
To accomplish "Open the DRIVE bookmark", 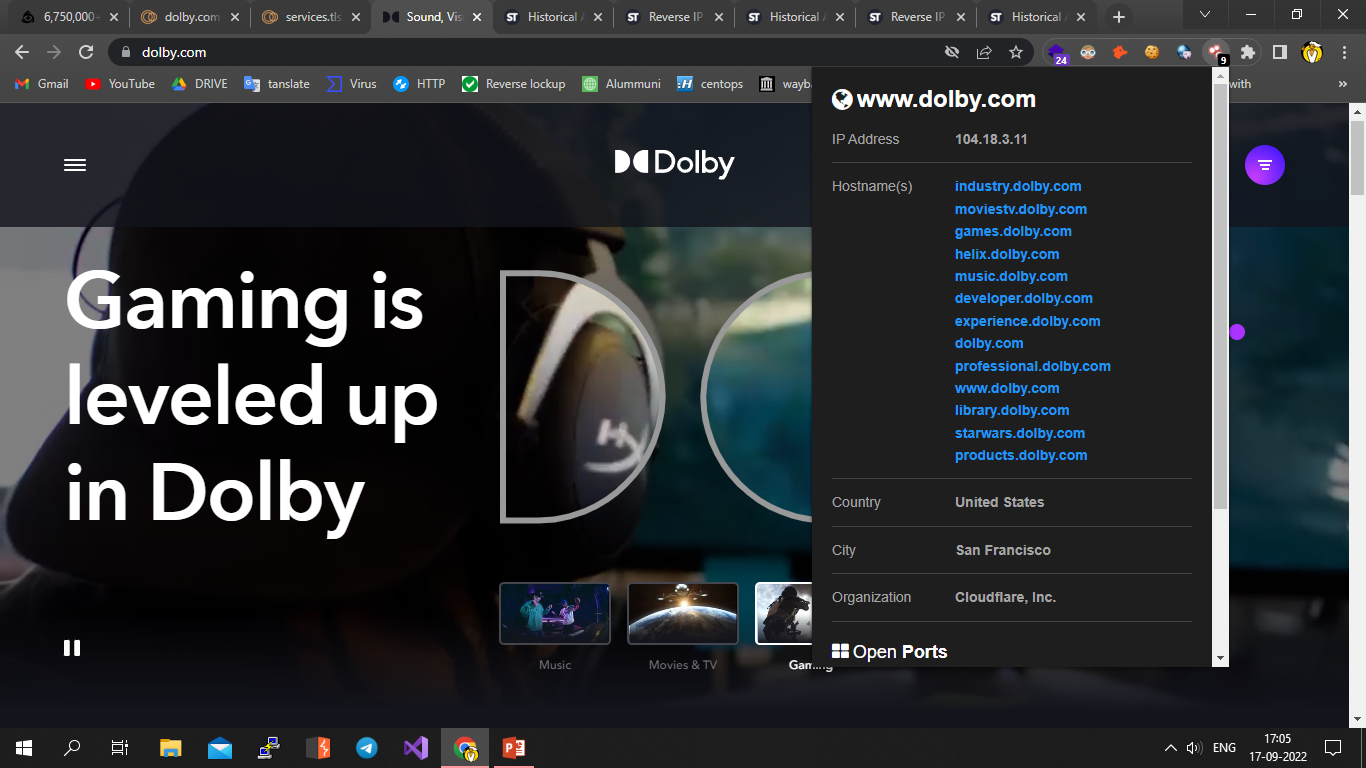I will (x=199, y=84).
